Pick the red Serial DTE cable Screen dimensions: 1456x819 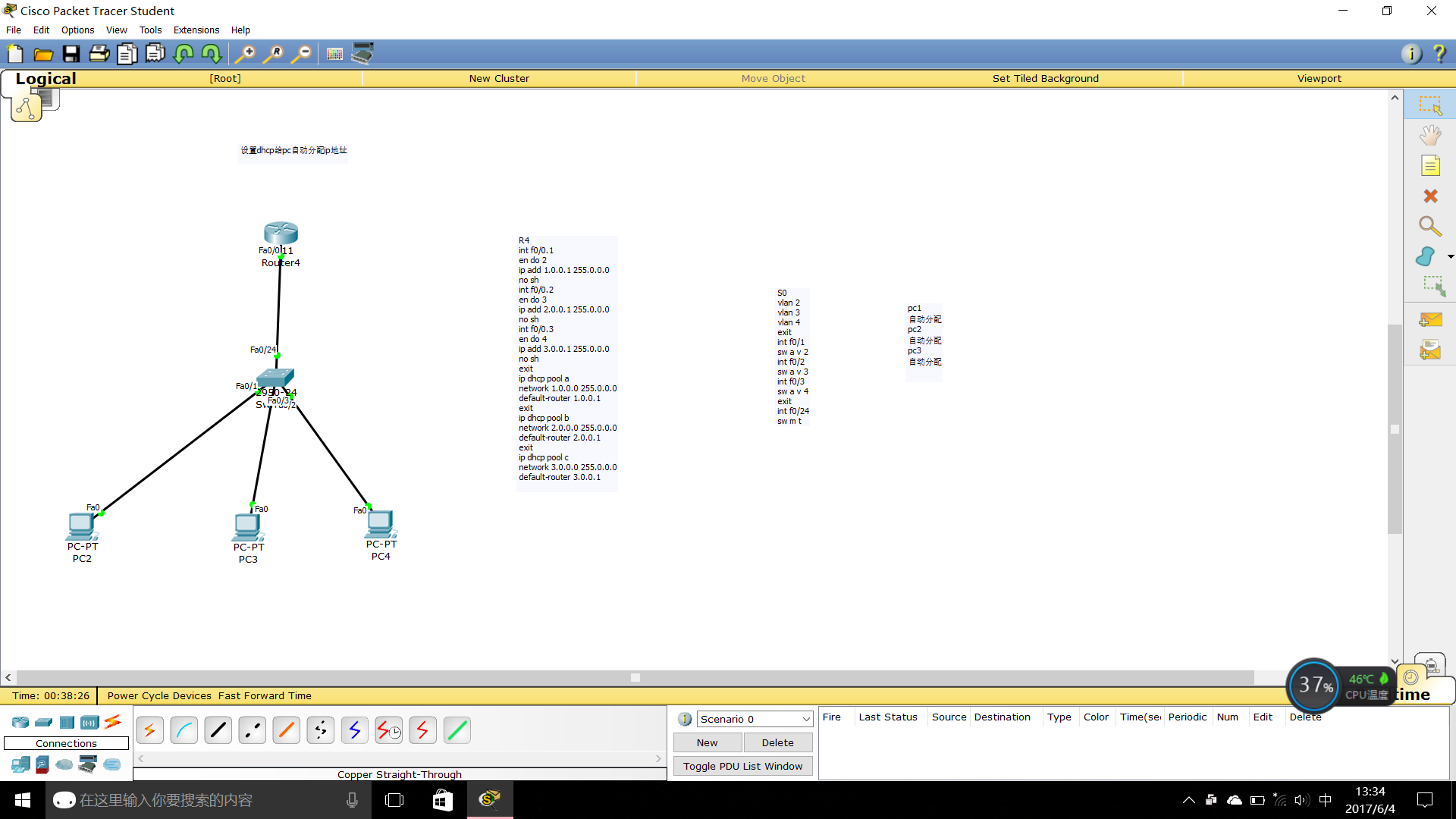[423, 730]
